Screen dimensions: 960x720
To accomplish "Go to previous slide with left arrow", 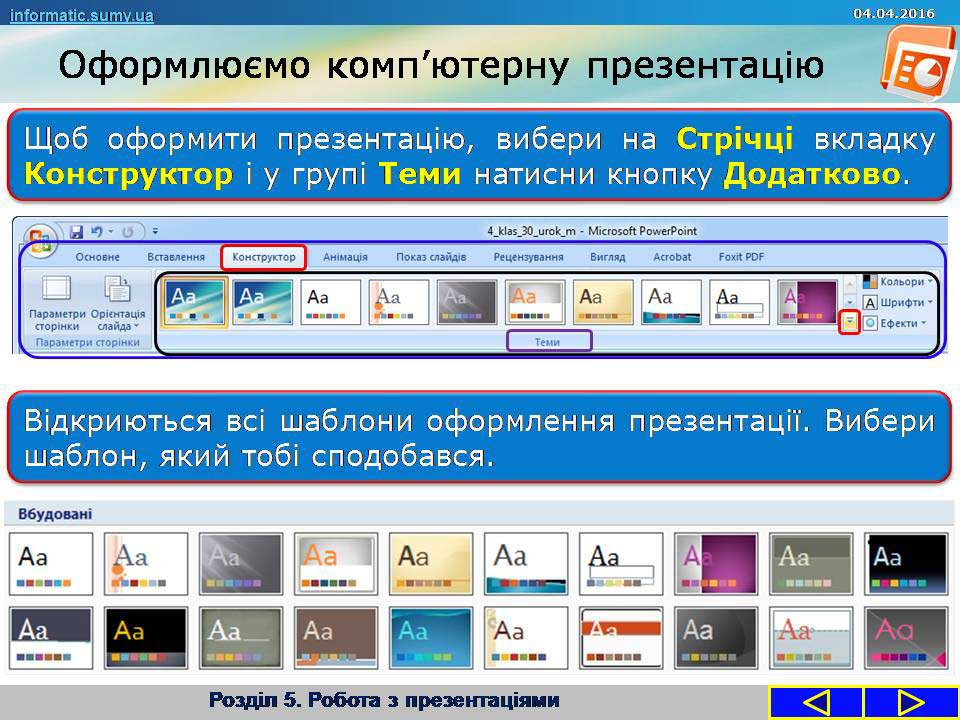I will point(816,702).
